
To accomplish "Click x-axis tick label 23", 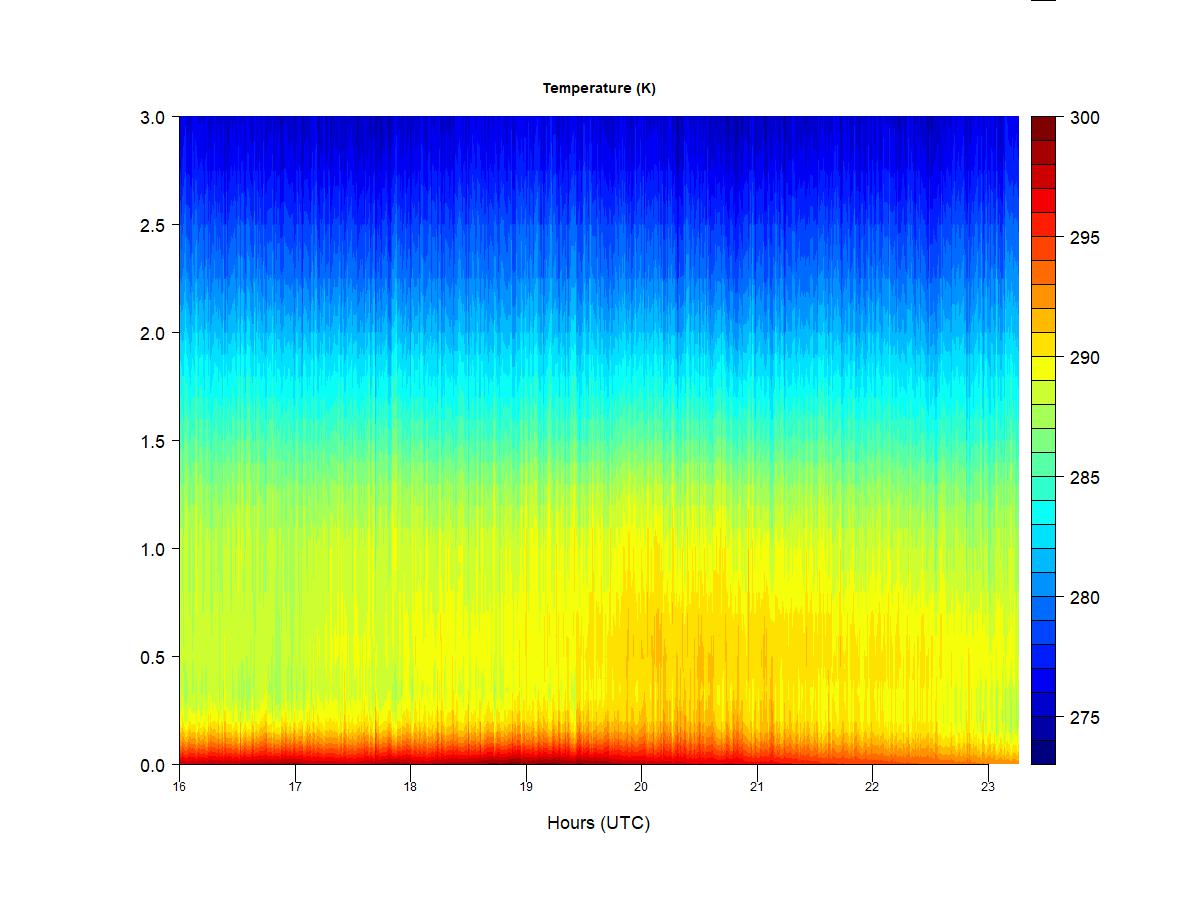I will (988, 786).
